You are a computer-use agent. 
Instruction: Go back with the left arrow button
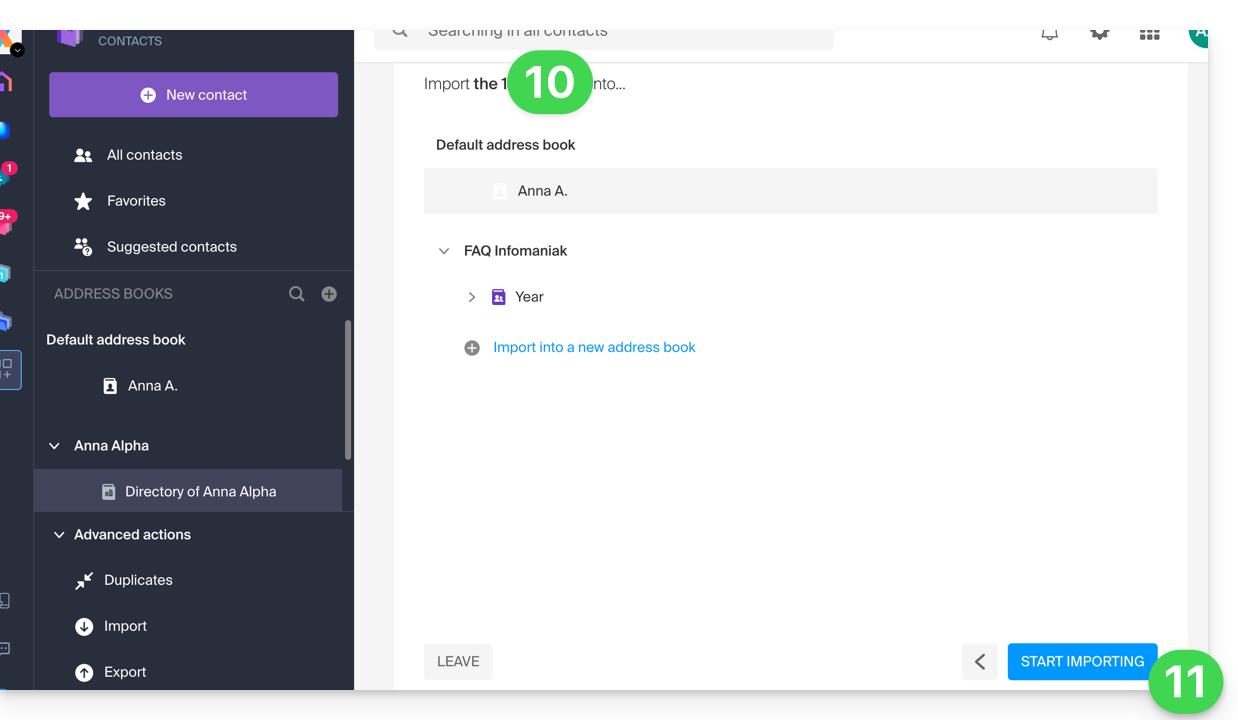point(980,661)
